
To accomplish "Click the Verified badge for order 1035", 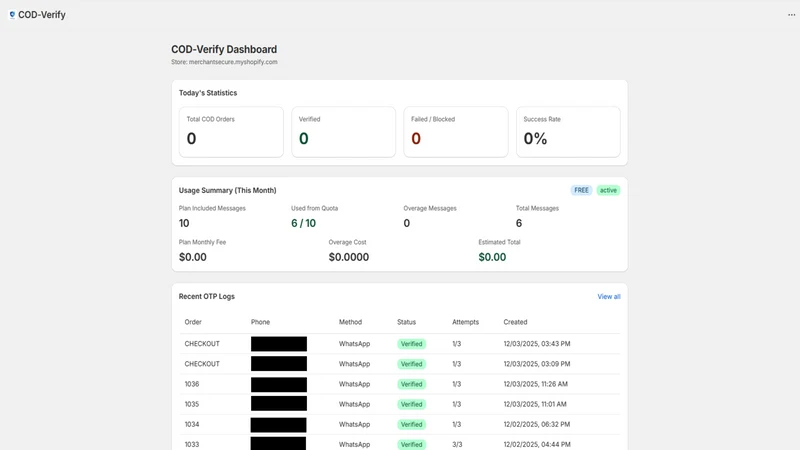I will click(x=411, y=404).
